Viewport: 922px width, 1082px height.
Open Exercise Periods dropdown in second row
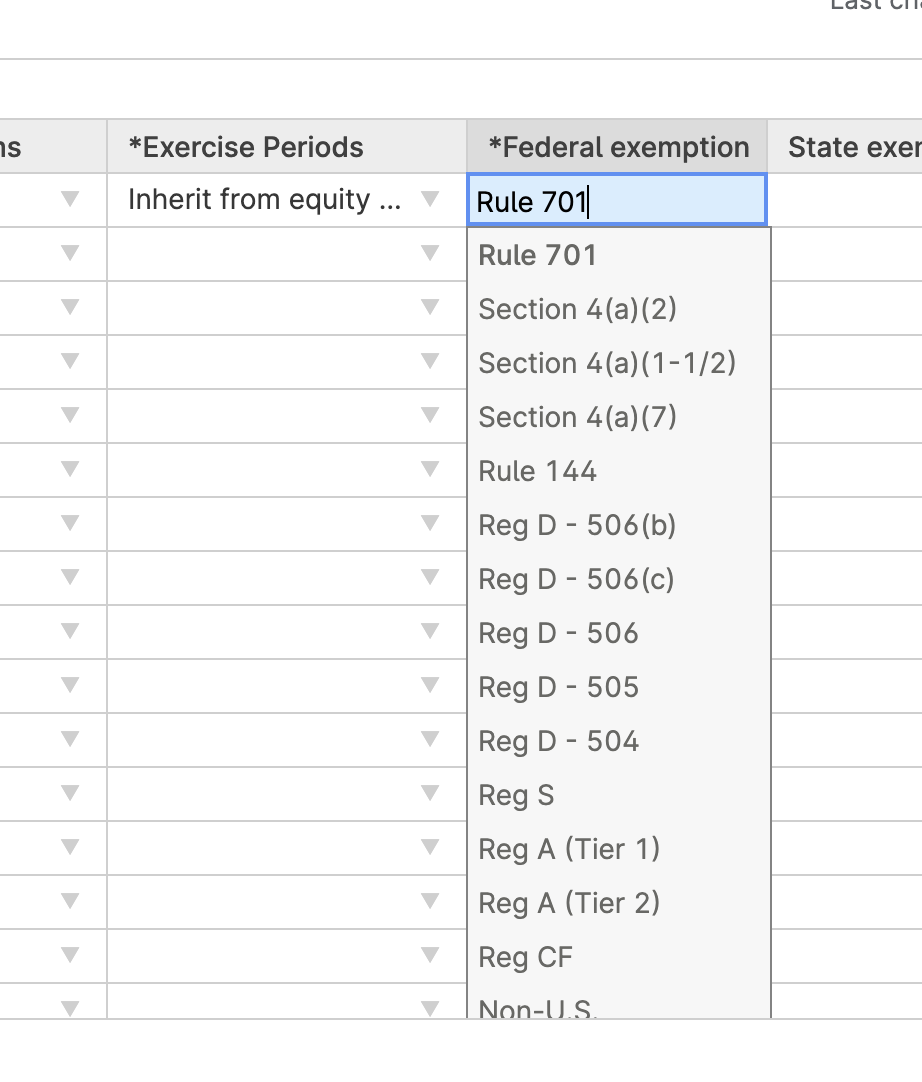(x=430, y=254)
